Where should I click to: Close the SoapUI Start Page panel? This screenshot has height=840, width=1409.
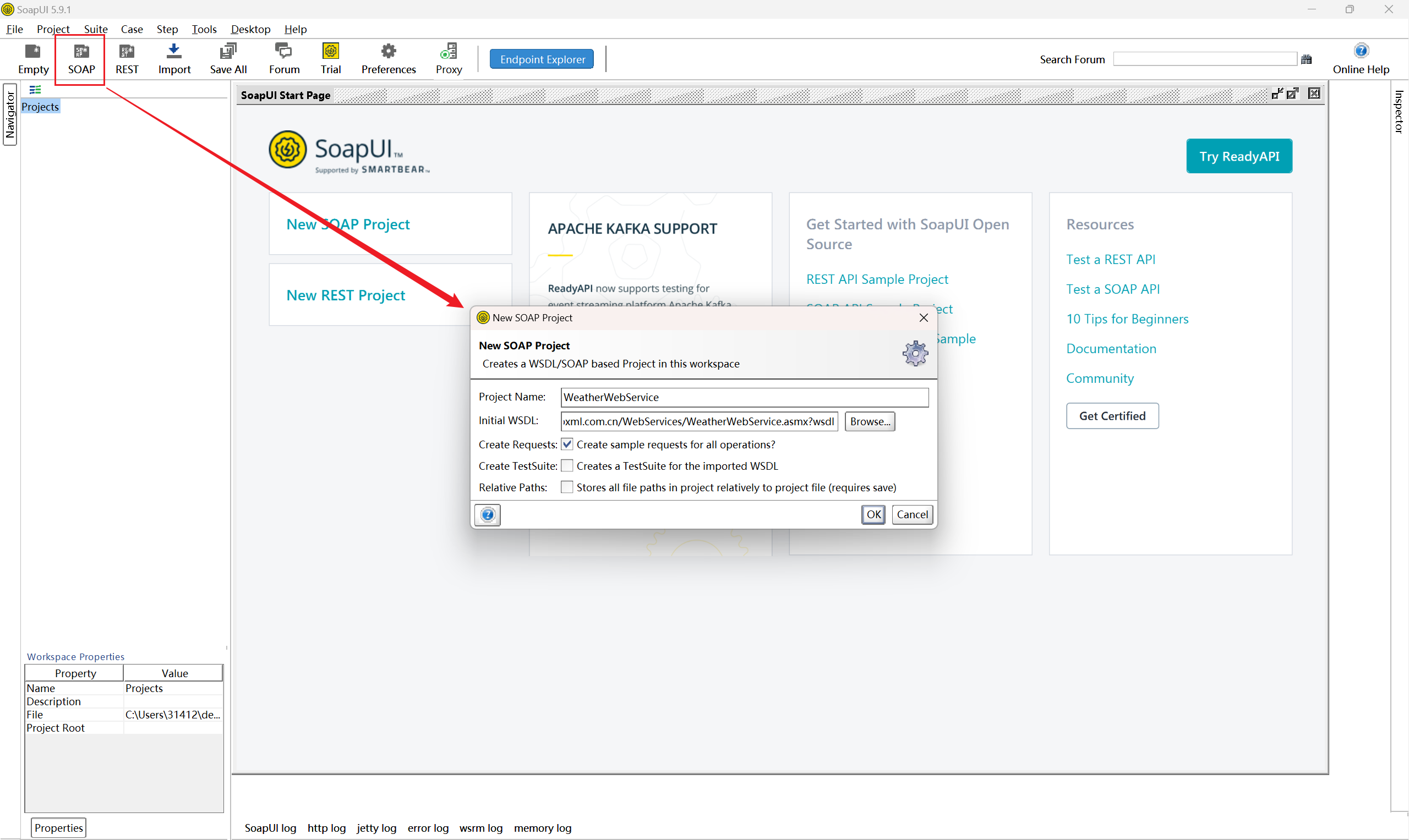pyautogui.click(x=1314, y=94)
